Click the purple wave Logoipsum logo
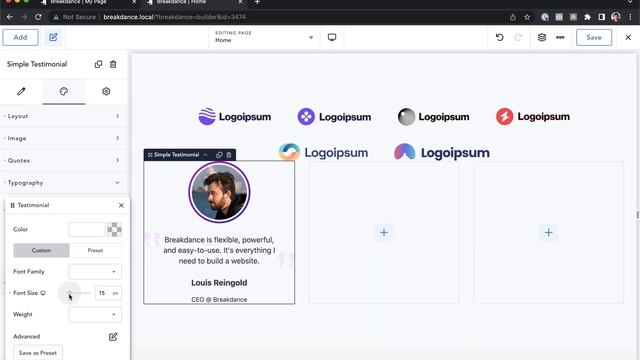Screen dimensions: 640x360 pos(235,117)
